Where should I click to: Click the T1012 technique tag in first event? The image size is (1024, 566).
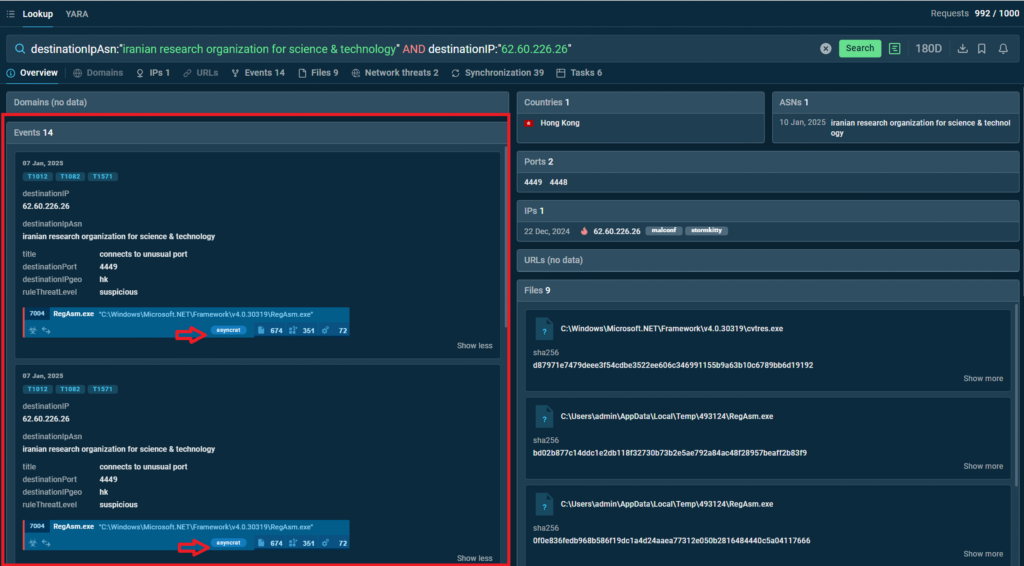point(37,177)
